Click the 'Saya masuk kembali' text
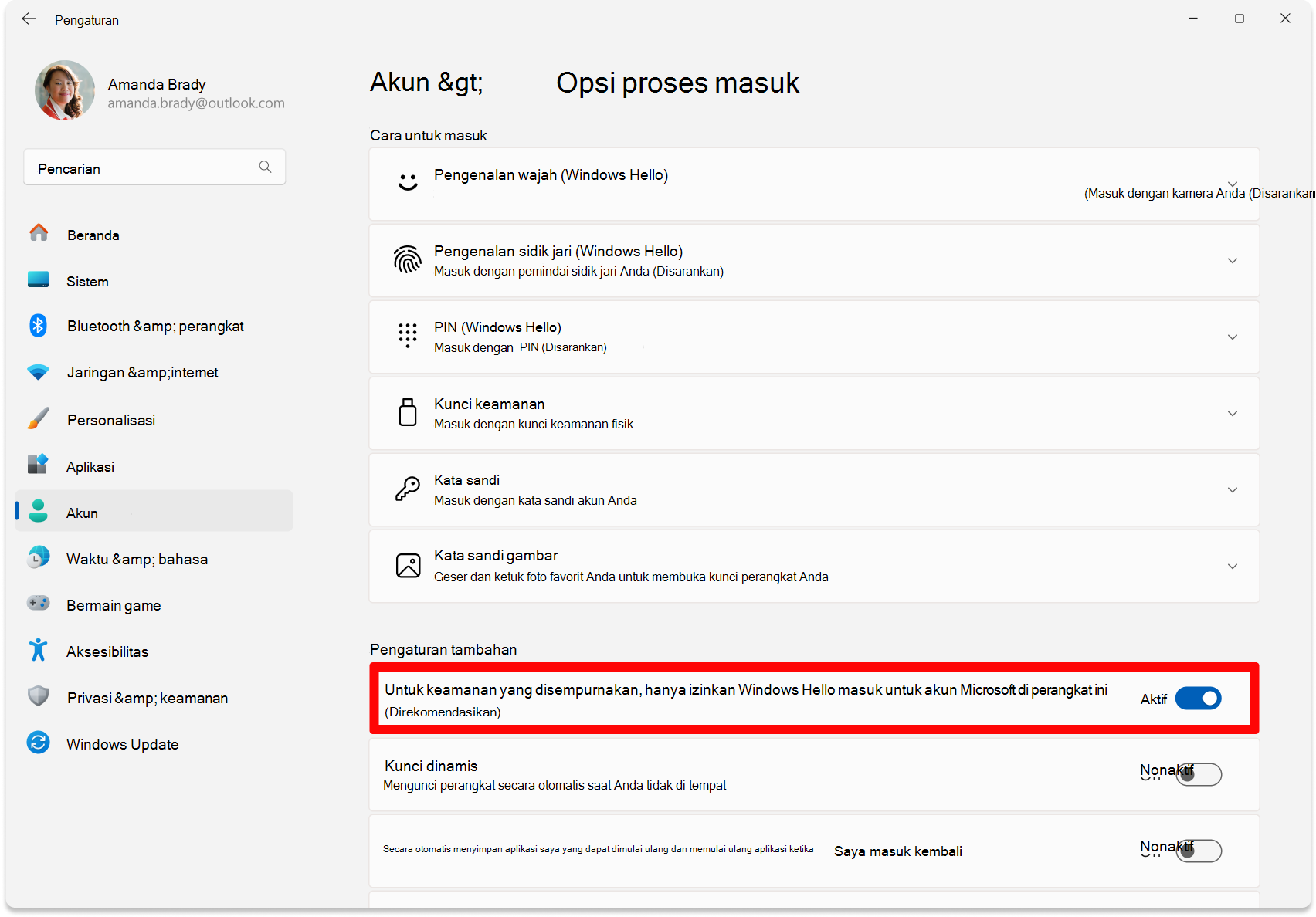 898,851
